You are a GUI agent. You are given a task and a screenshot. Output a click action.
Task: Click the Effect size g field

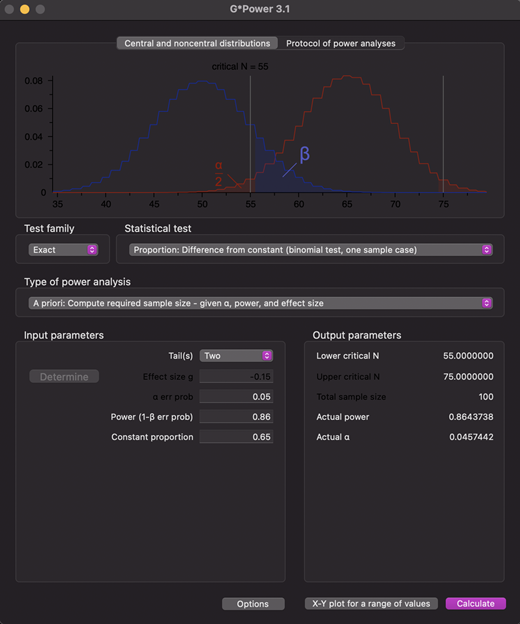click(x=236, y=376)
